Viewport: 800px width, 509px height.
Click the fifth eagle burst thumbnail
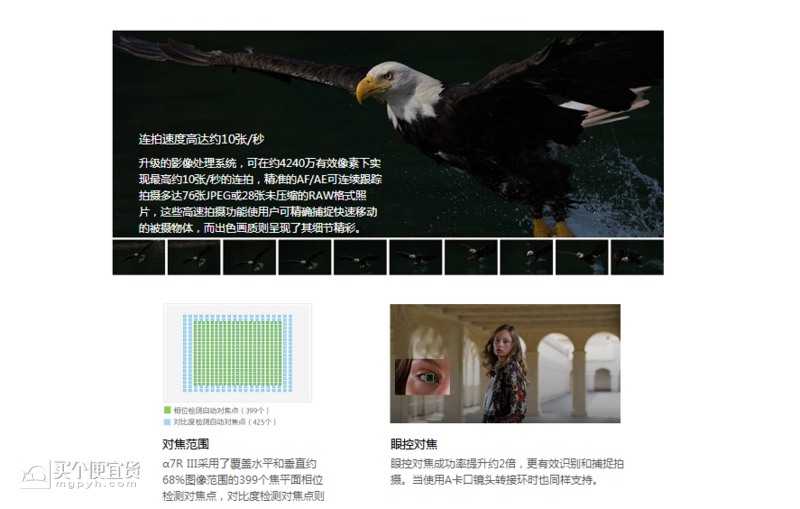click(x=360, y=257)
